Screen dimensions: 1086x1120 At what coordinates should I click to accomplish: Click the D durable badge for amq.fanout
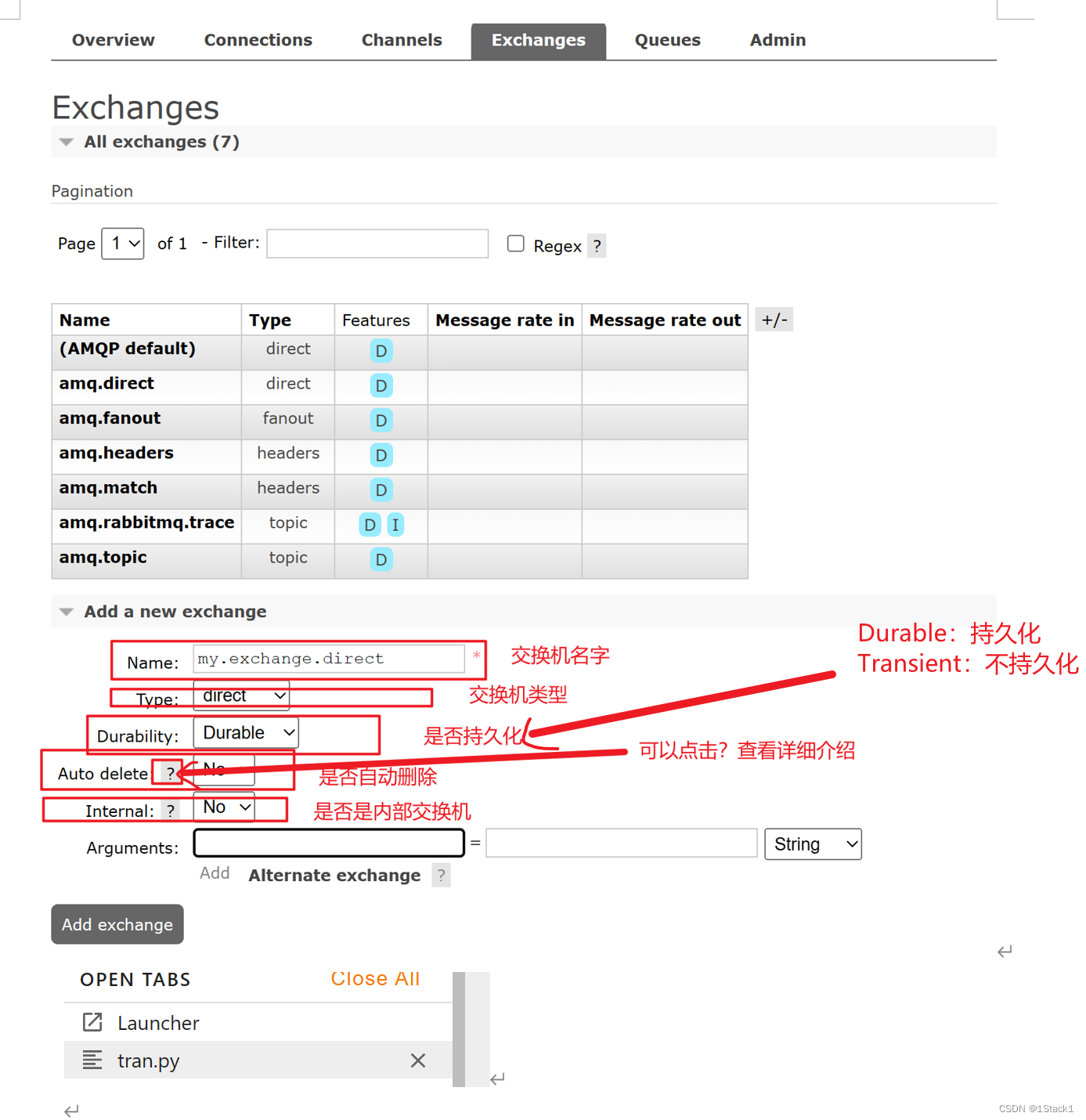pos(381,421)
